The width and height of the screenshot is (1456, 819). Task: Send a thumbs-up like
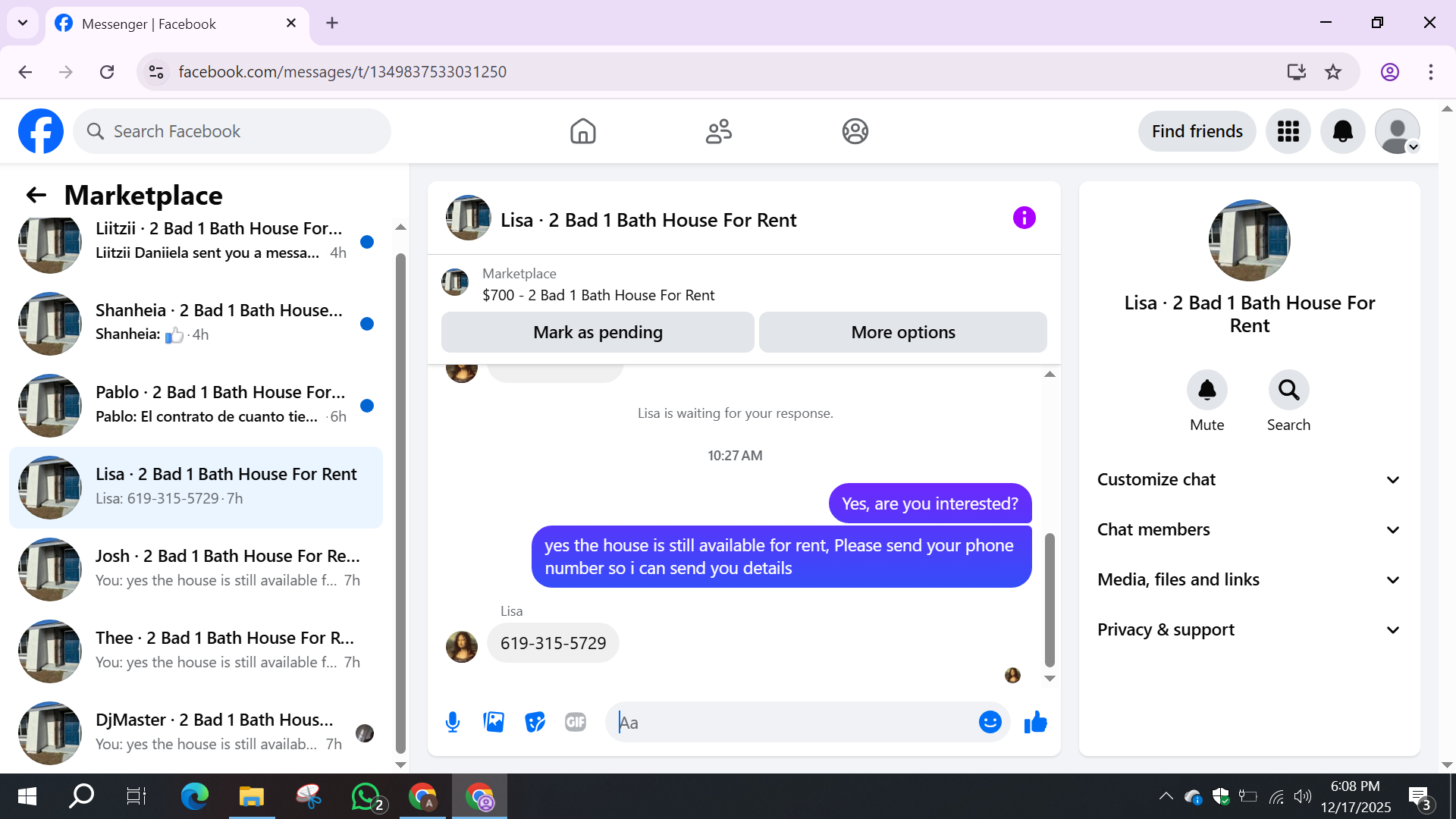point(1035,722)
